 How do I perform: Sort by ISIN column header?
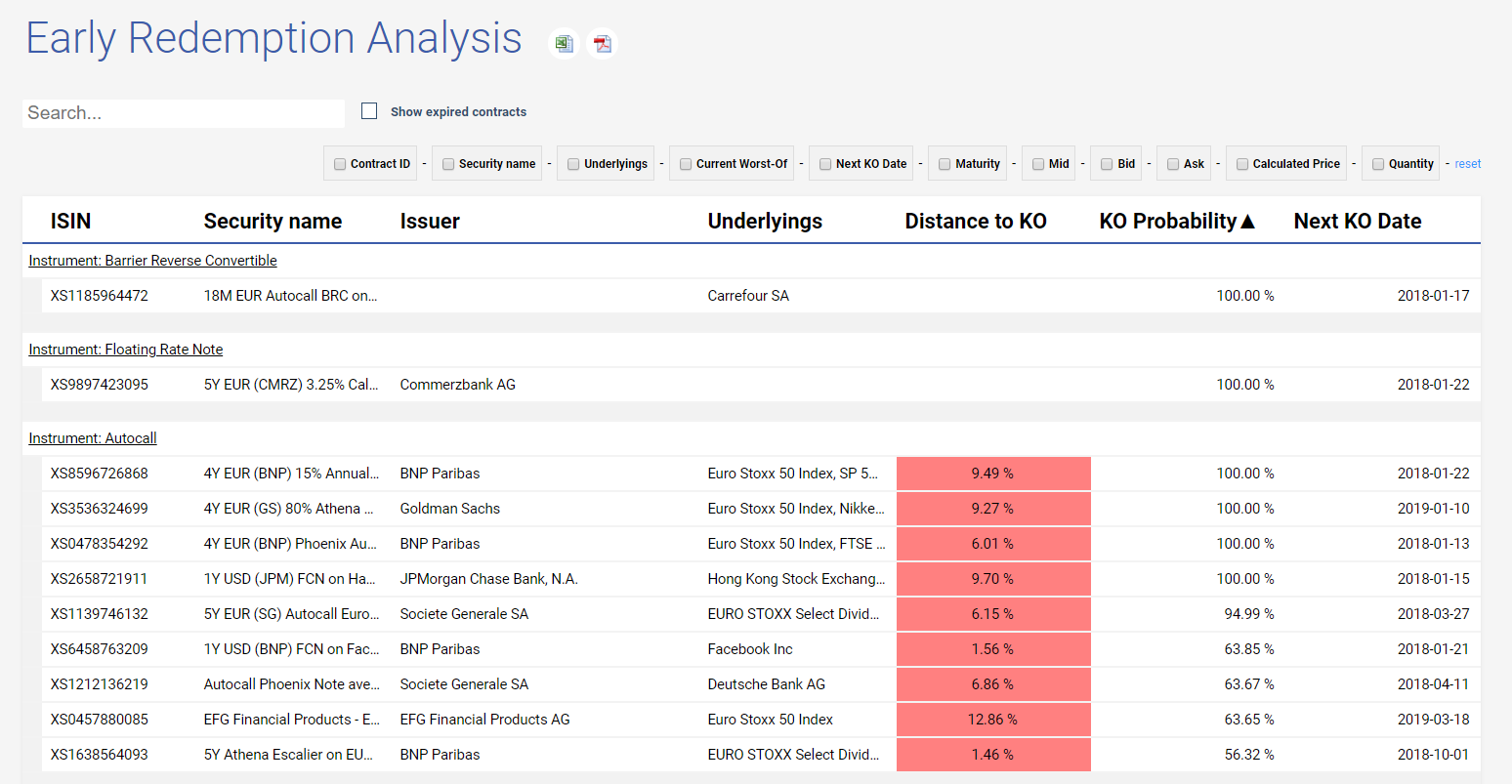point(71,222)
